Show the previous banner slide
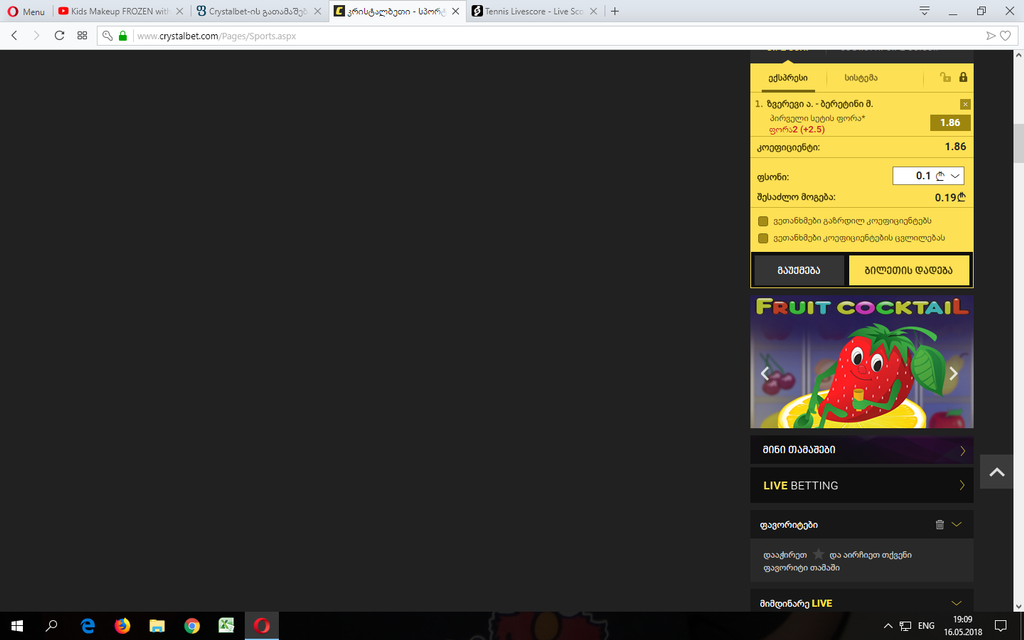Image resolution: width=1024 pixels, height=640 pixels. point(765,373)
